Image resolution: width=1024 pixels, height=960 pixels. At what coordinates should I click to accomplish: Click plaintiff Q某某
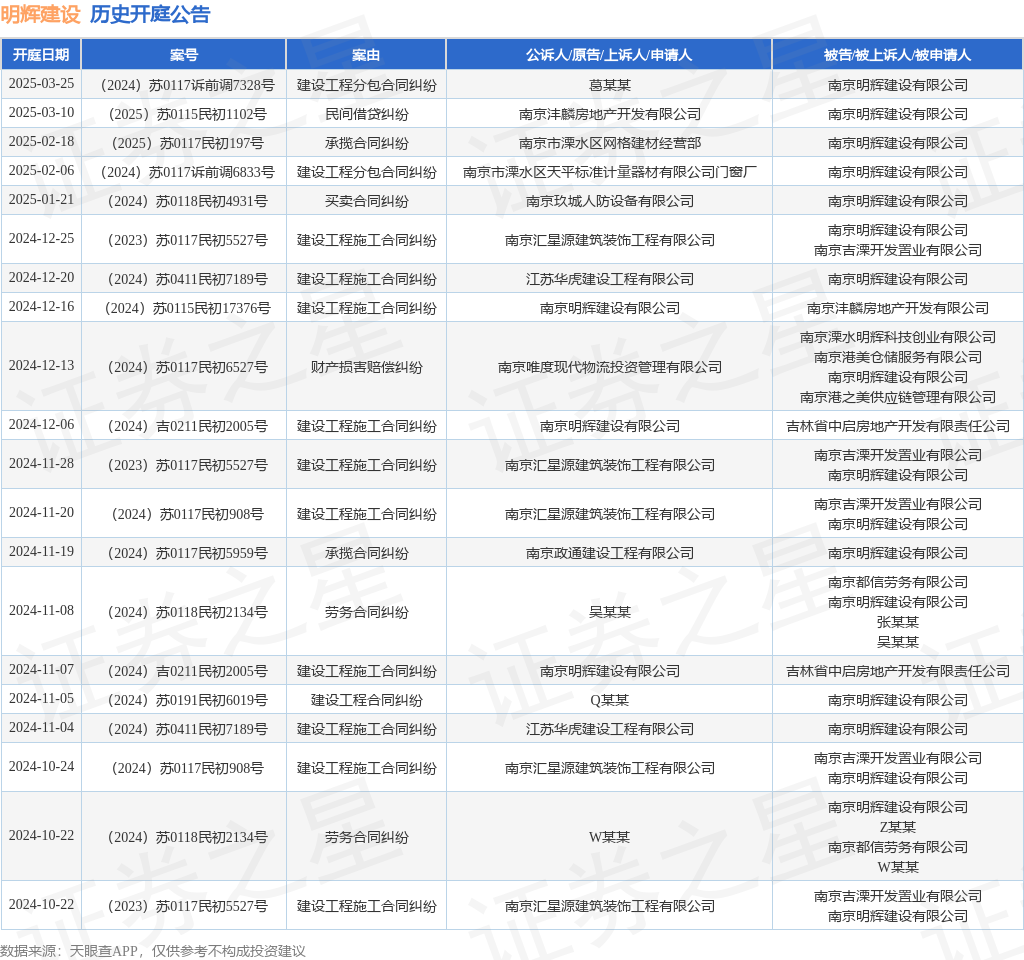(609, 700)
